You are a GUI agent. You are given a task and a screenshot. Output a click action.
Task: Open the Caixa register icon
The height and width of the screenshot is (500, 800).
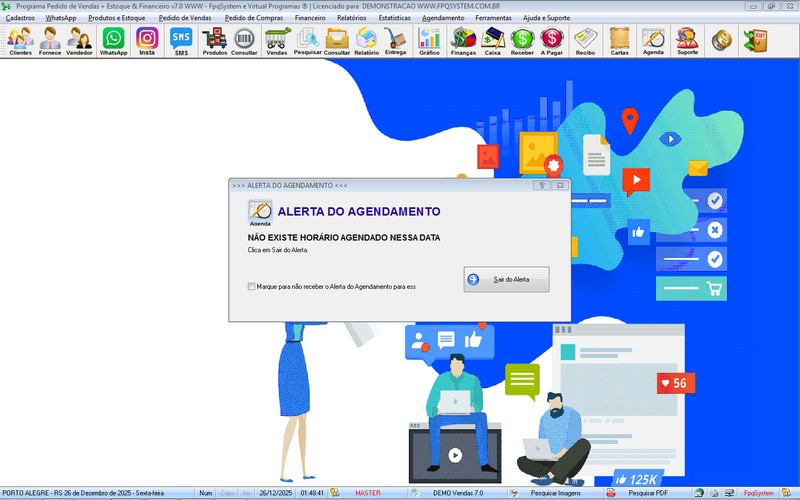(x=492, y=41)
